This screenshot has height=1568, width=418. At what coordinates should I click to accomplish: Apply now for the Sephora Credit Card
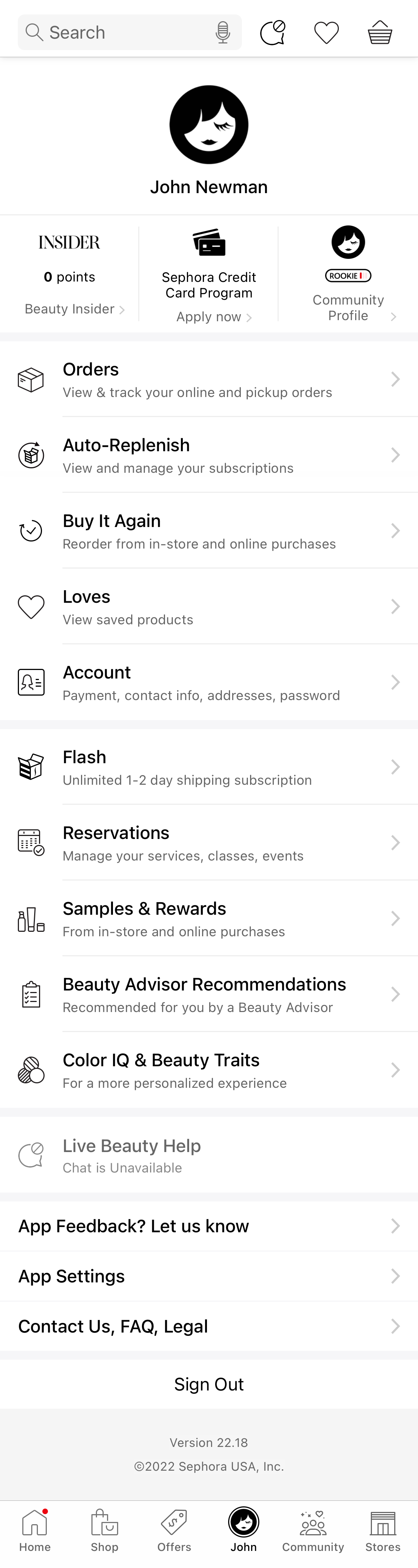(x=209, y=316)
